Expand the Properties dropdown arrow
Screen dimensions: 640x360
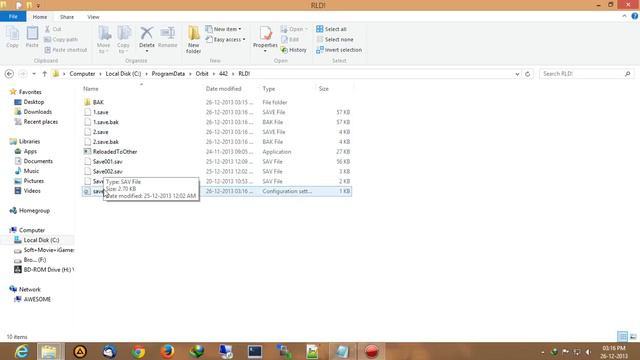point(265,51)
